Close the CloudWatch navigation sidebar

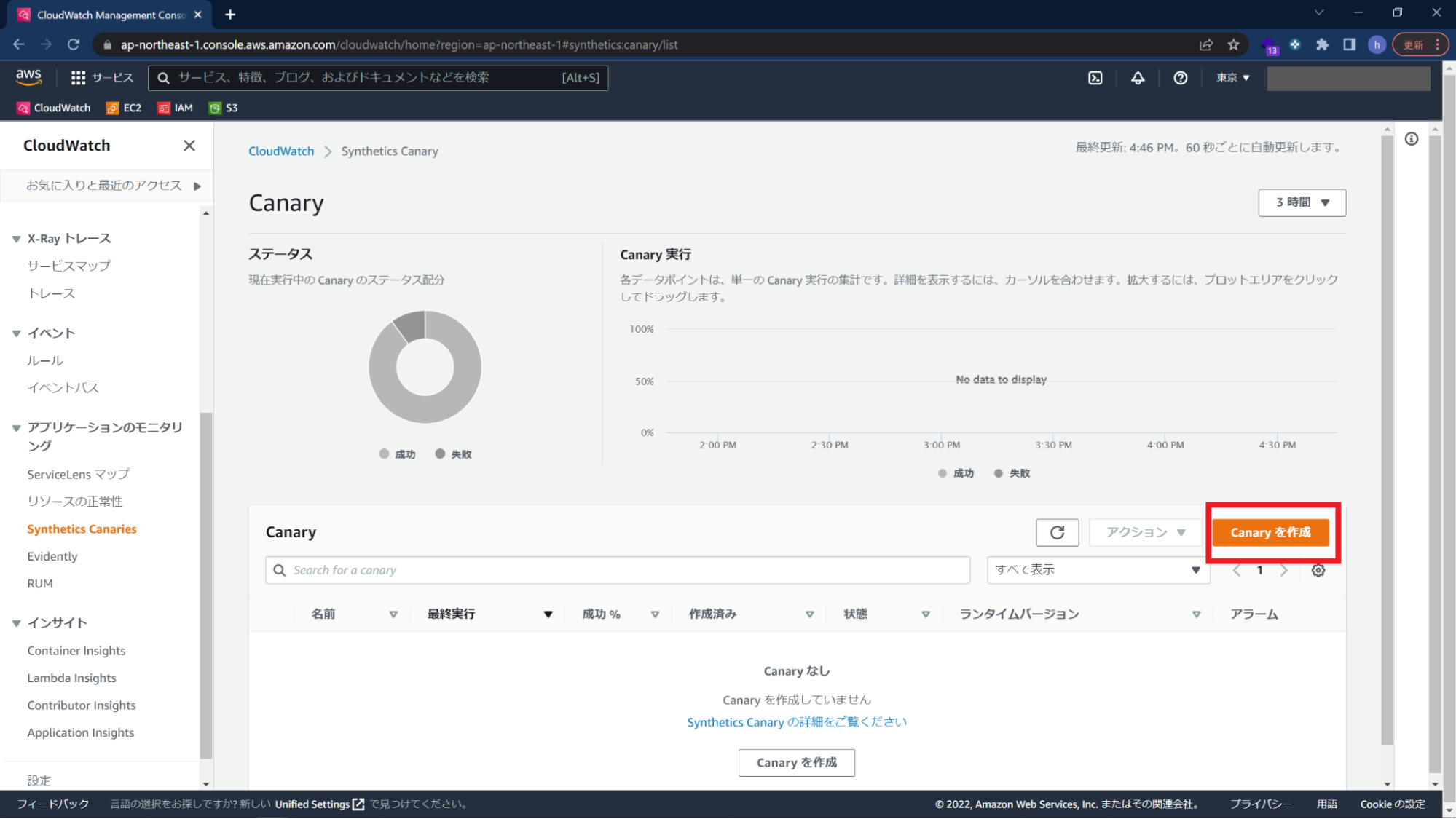coord(189,146)
